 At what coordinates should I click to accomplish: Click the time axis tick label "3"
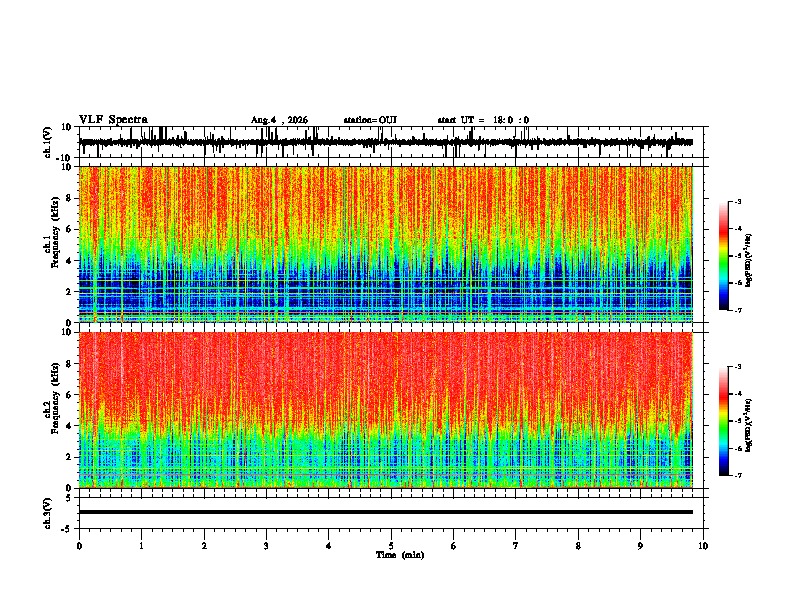(x=266, y=546)
